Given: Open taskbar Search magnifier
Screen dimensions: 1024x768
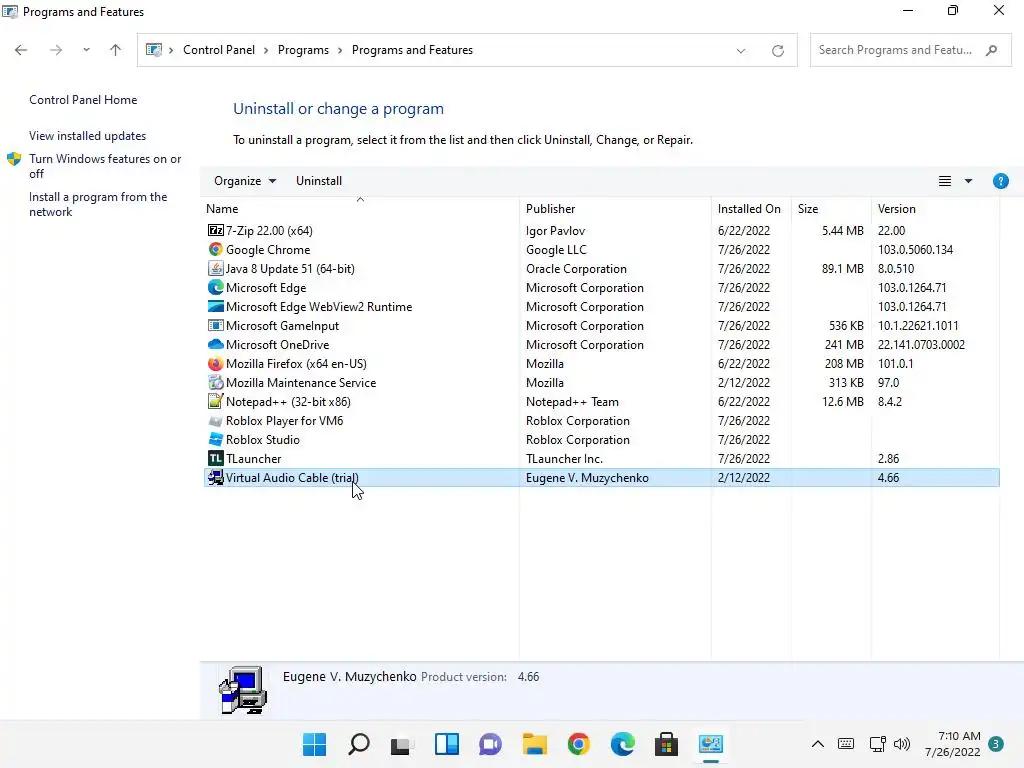Looking at the screenshot, I should coord(359,744).
